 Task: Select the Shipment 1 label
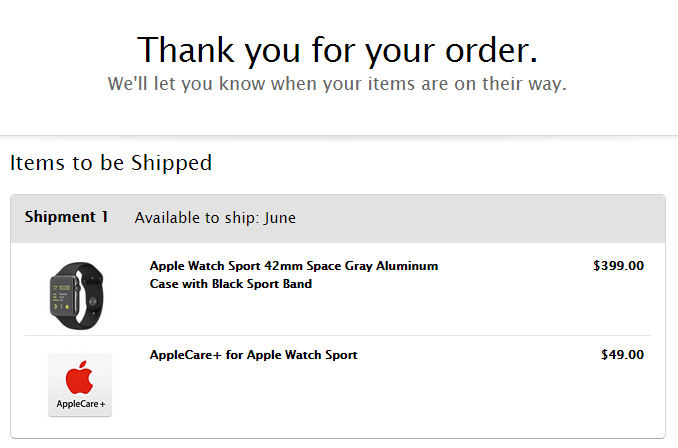pyautogui.click(x=66, y=217)
